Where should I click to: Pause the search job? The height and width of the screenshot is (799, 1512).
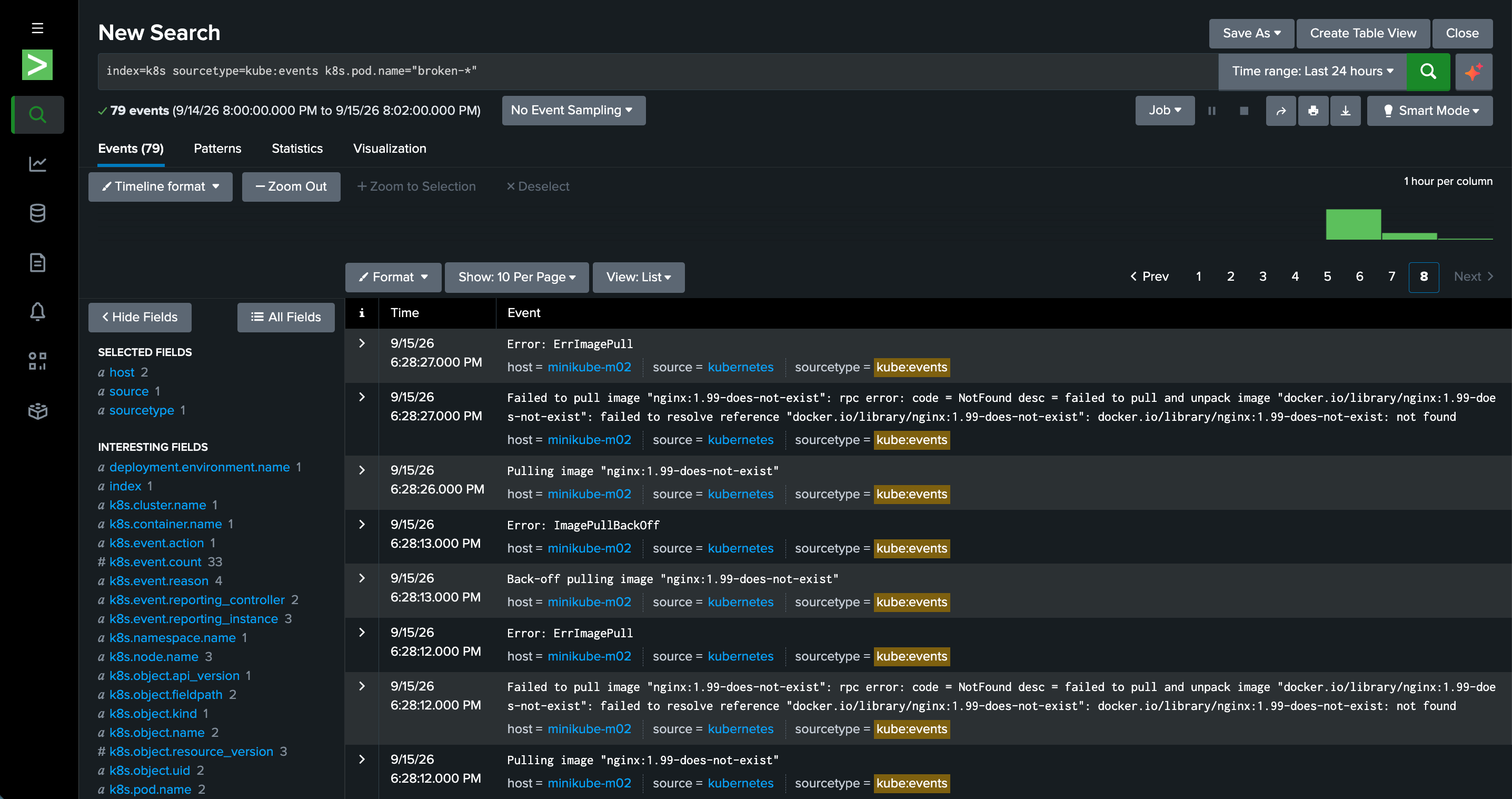coord(1212,111)
